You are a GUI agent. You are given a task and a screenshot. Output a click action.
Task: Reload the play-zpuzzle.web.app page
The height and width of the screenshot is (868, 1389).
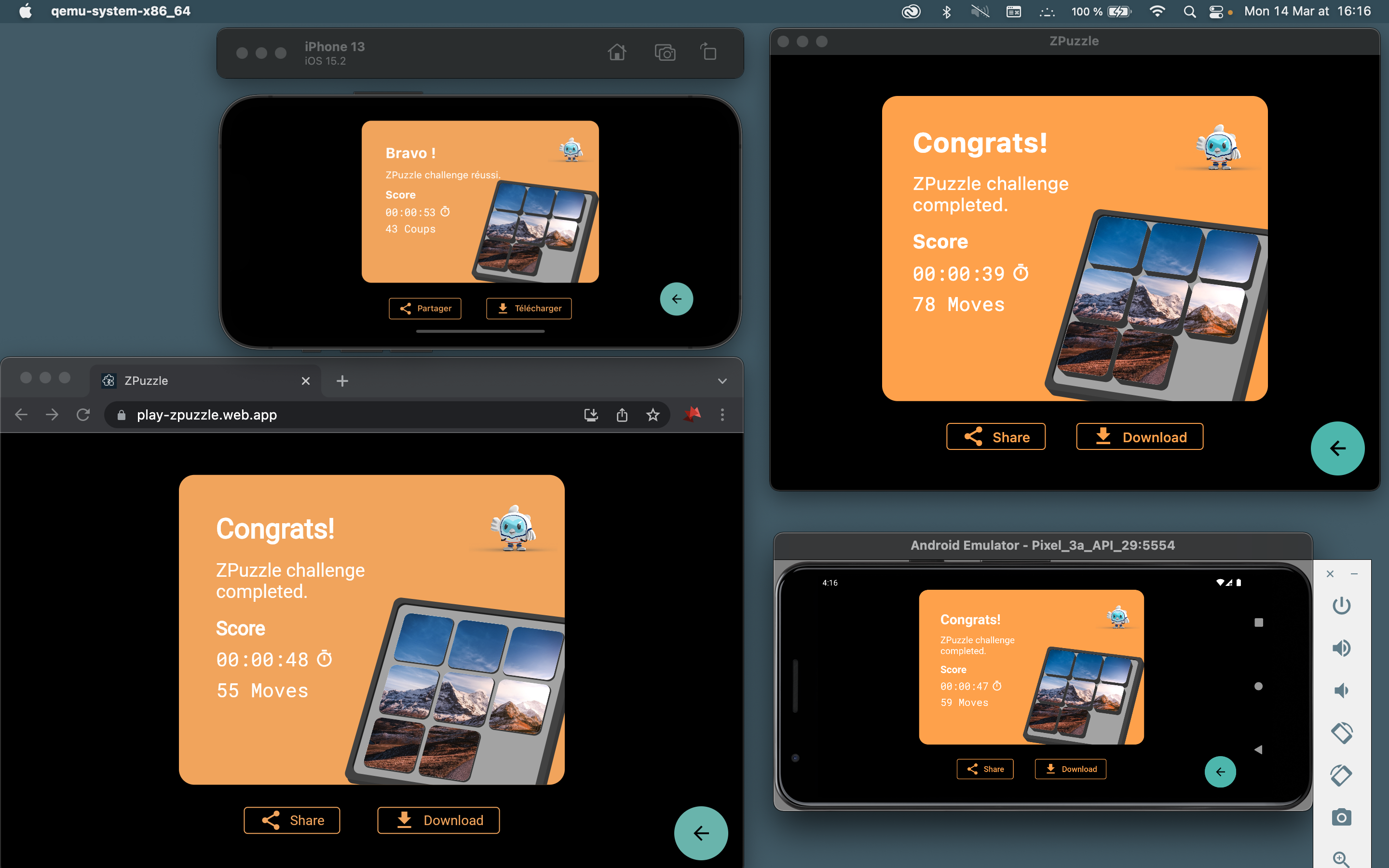[83, 415]
